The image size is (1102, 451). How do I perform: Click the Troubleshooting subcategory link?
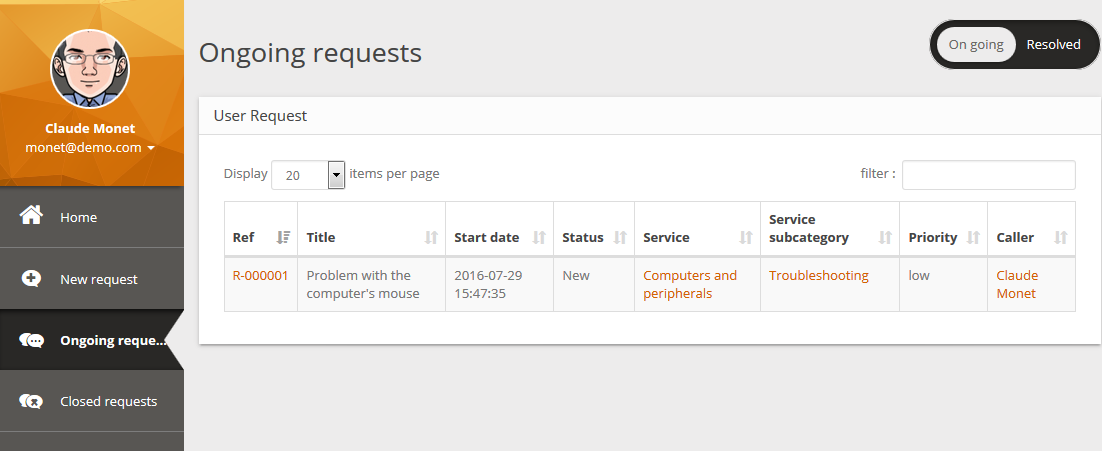coord(818,275)
